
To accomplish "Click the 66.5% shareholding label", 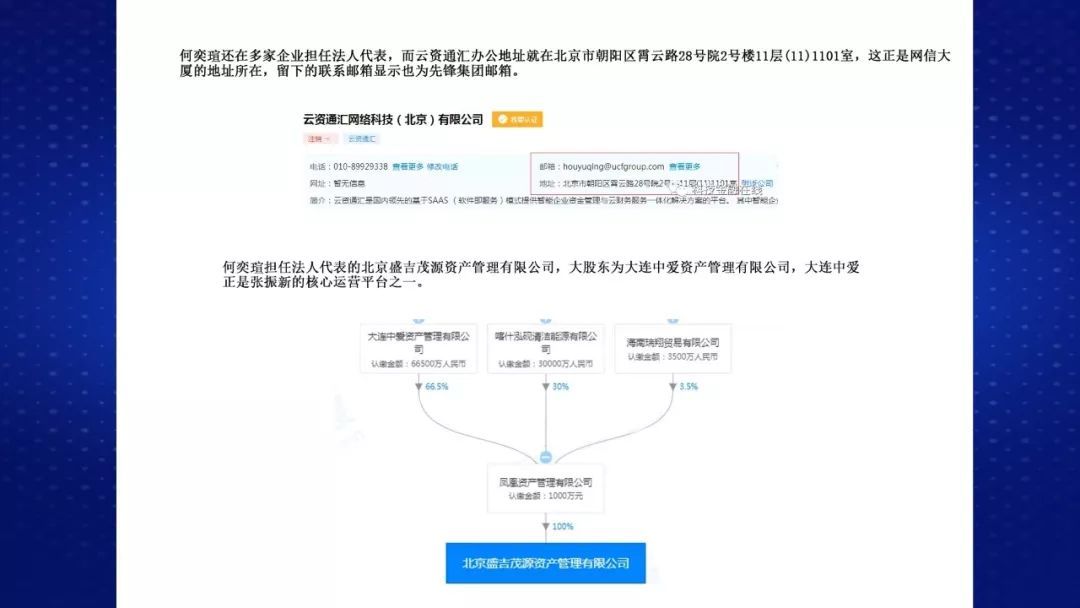I will [x=437, y=387].
